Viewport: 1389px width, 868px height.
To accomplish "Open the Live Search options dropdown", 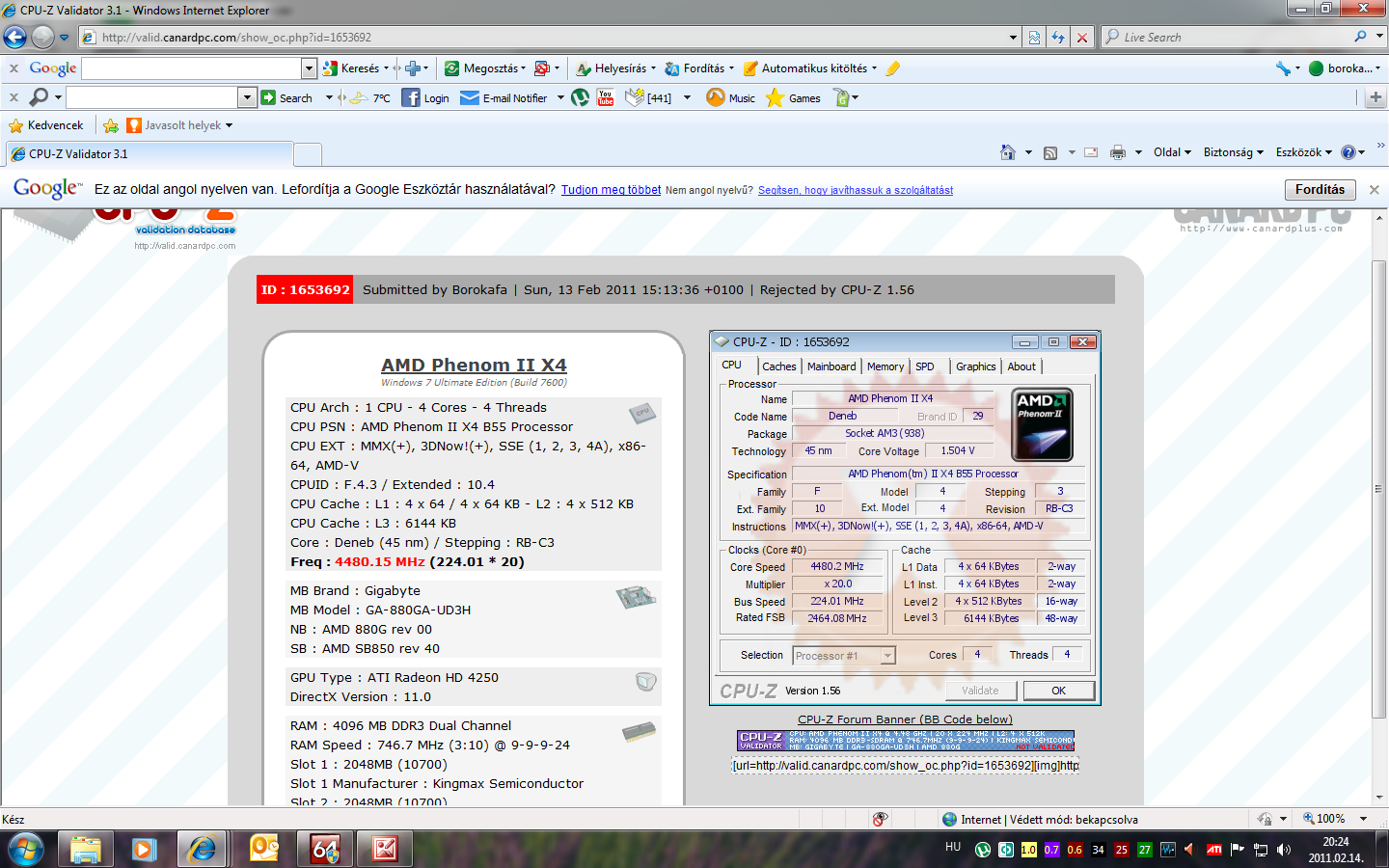I will (x=1379, y=37).
